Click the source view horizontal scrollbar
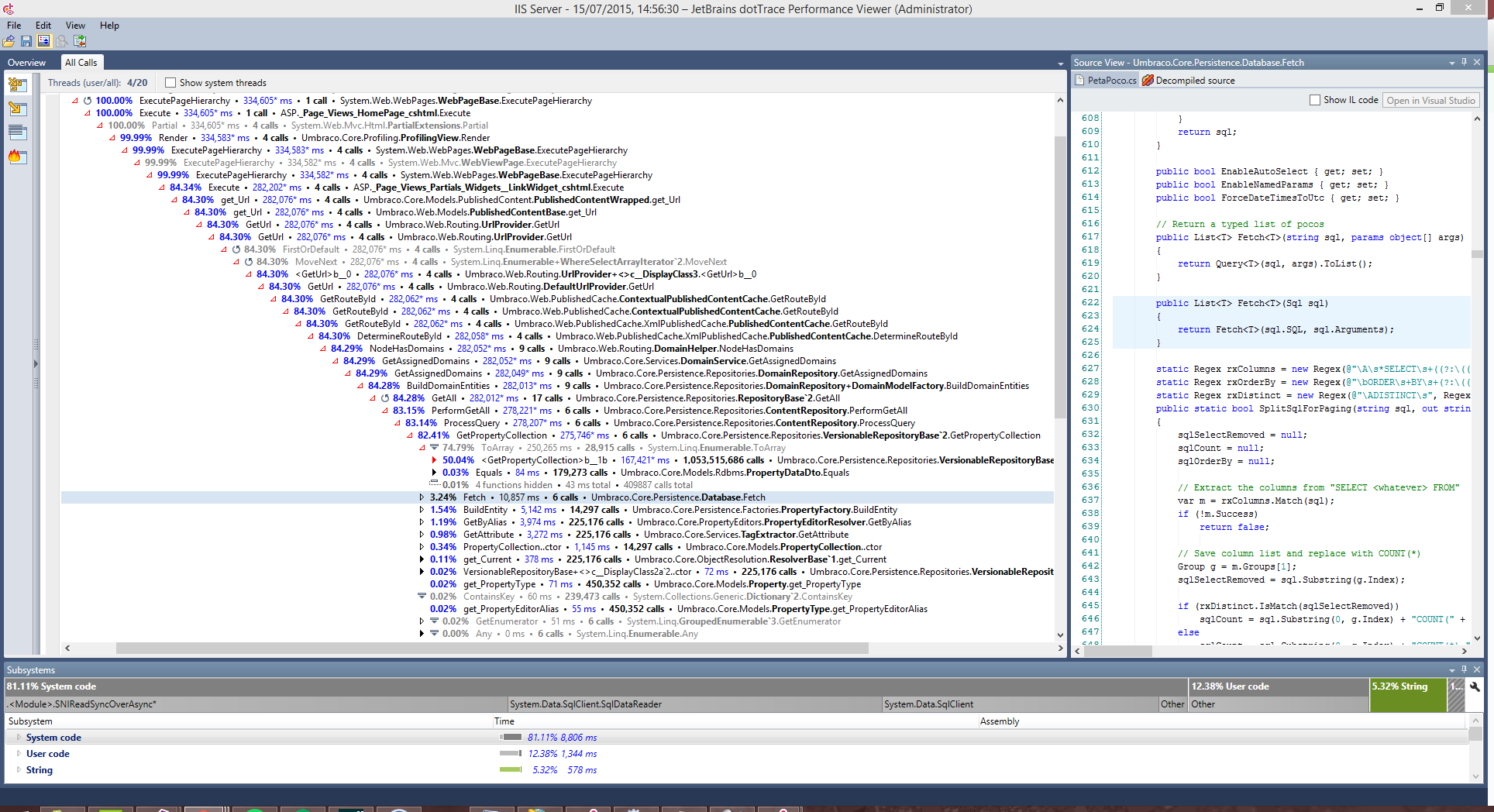The height and width of the screenshot is (812, 1494). click(x=1116, y=651)
